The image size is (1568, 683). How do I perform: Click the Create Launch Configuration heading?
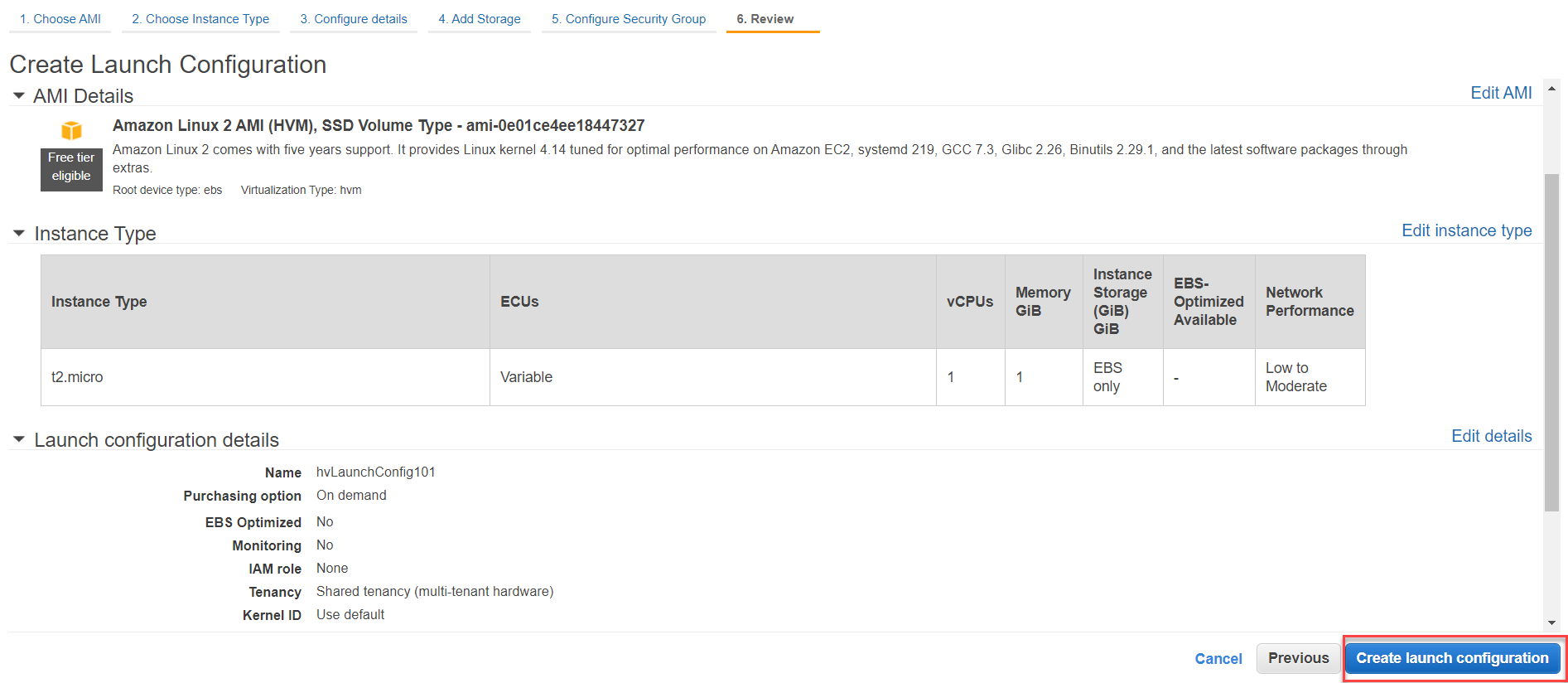[168, 65]
